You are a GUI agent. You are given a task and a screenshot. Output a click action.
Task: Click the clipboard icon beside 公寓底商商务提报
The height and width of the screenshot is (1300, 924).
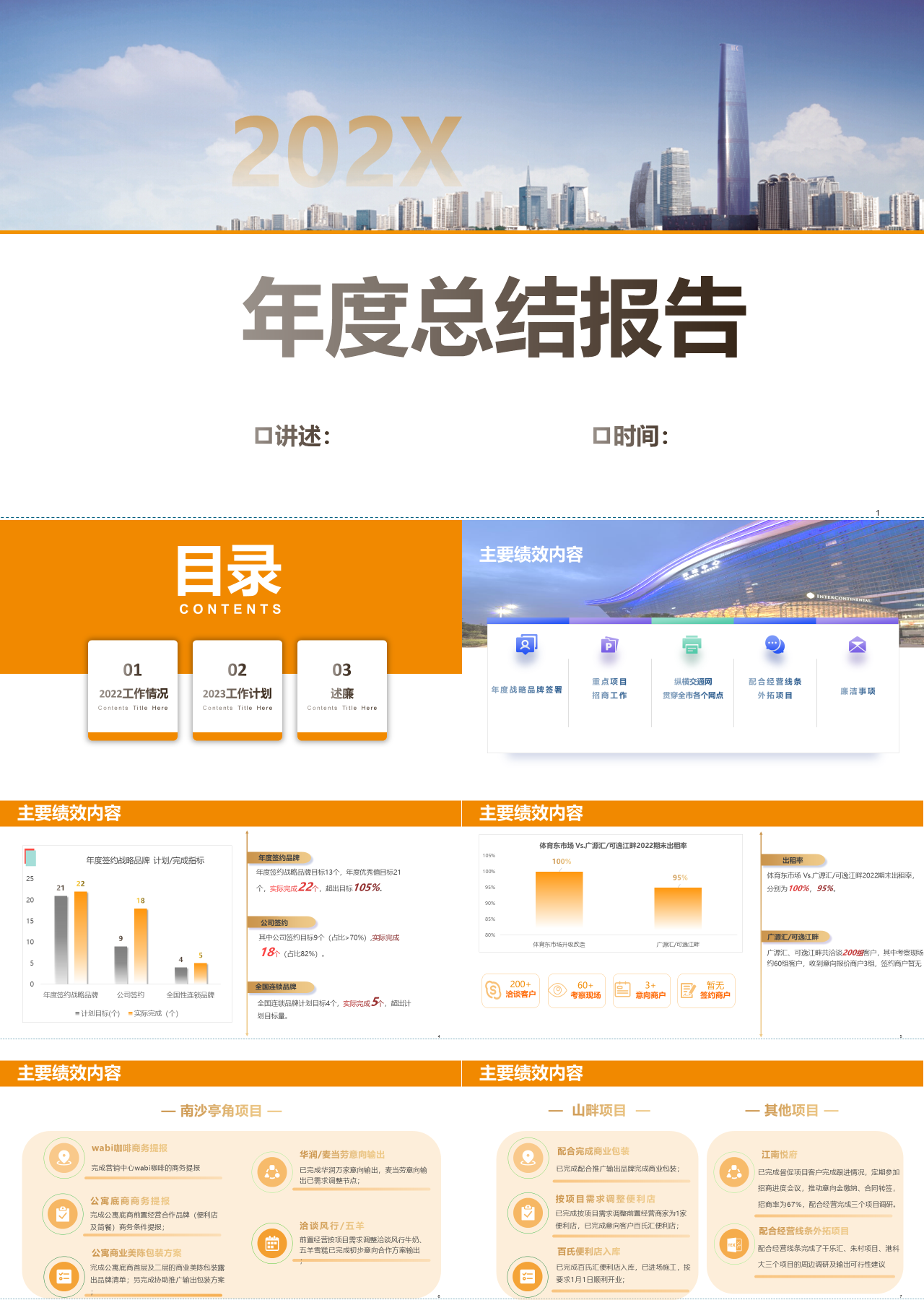click(x=64, y=1214)
